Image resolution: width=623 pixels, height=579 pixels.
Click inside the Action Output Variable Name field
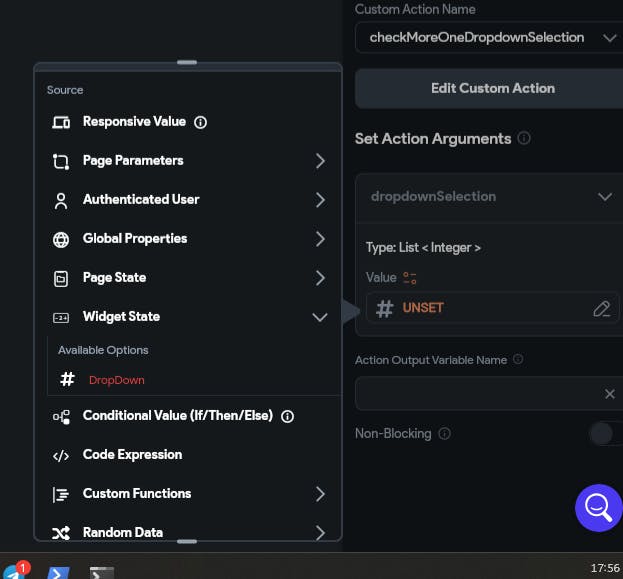478,394
